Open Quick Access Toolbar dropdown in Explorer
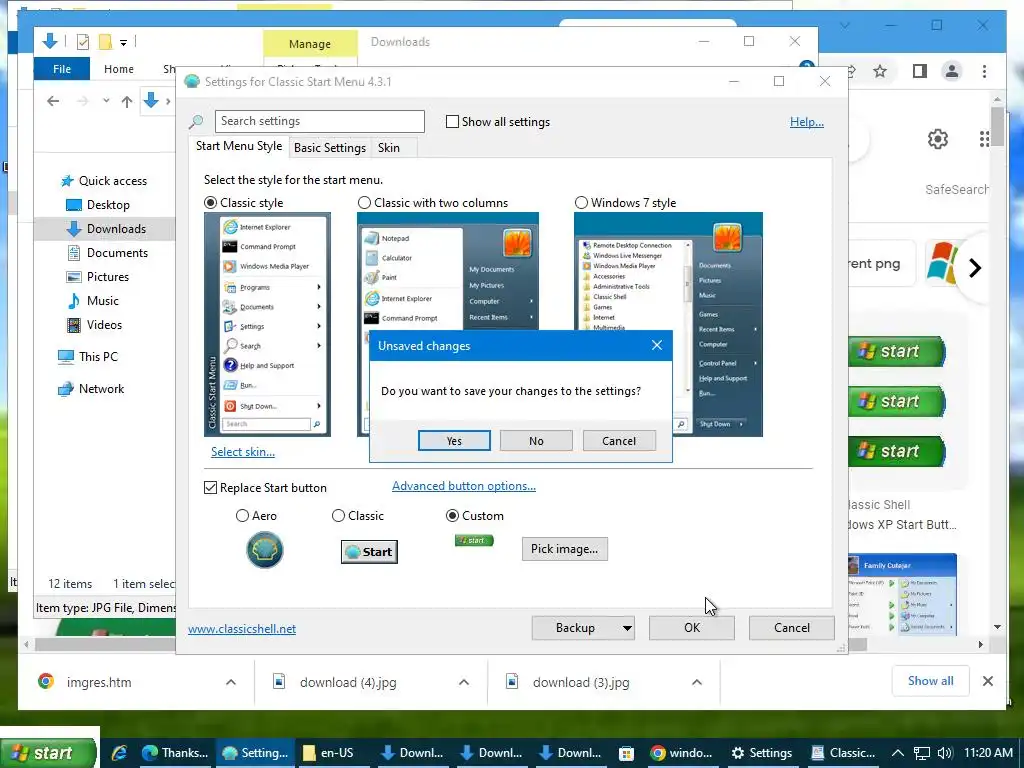1024x768 pixels. click(x=123, y=43)
